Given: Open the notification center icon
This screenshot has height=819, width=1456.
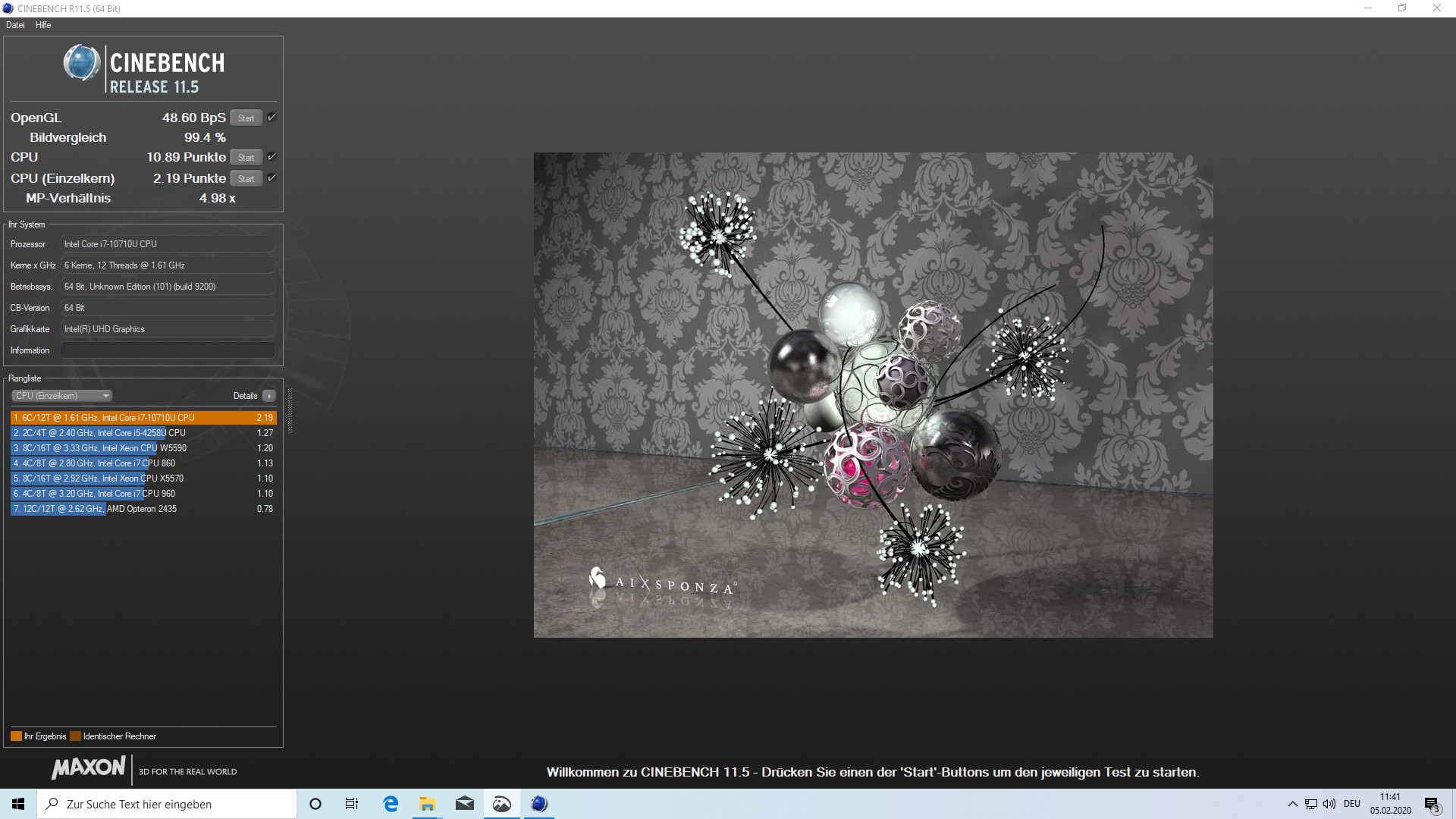Looking at the screenshot, I should tap(1432, 804).
